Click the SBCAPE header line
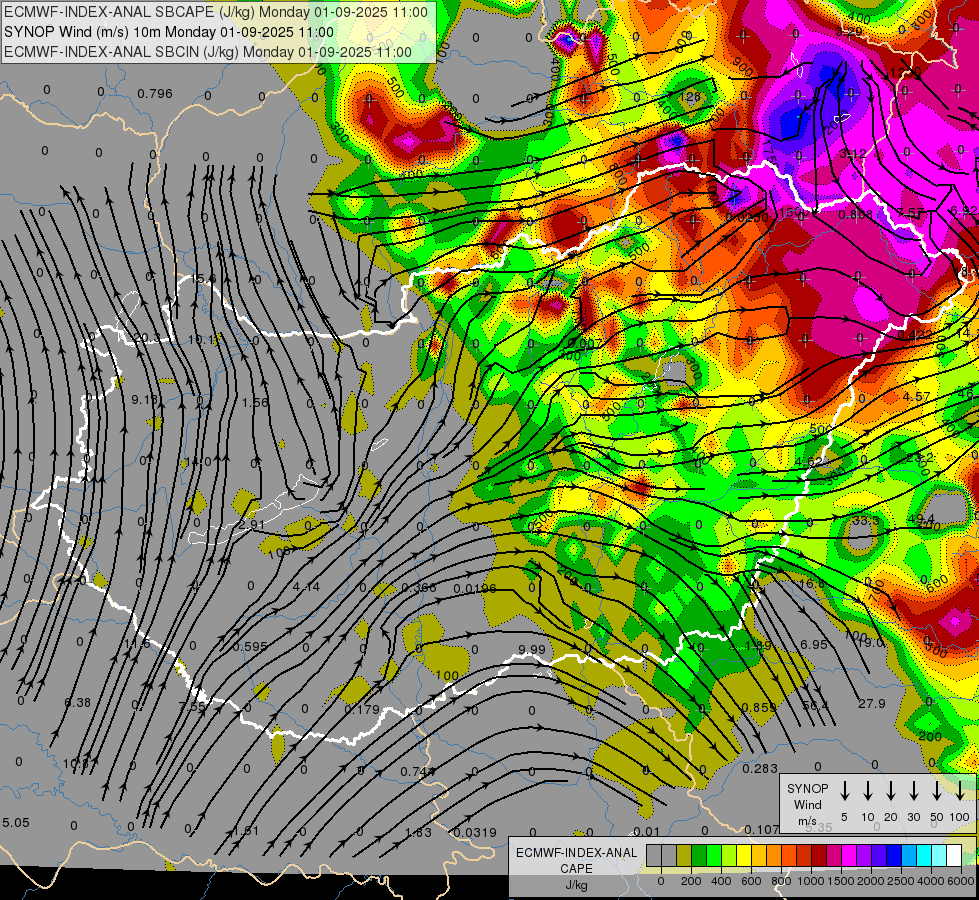Viewport: 979px width, 900px height. pos(216,12)
